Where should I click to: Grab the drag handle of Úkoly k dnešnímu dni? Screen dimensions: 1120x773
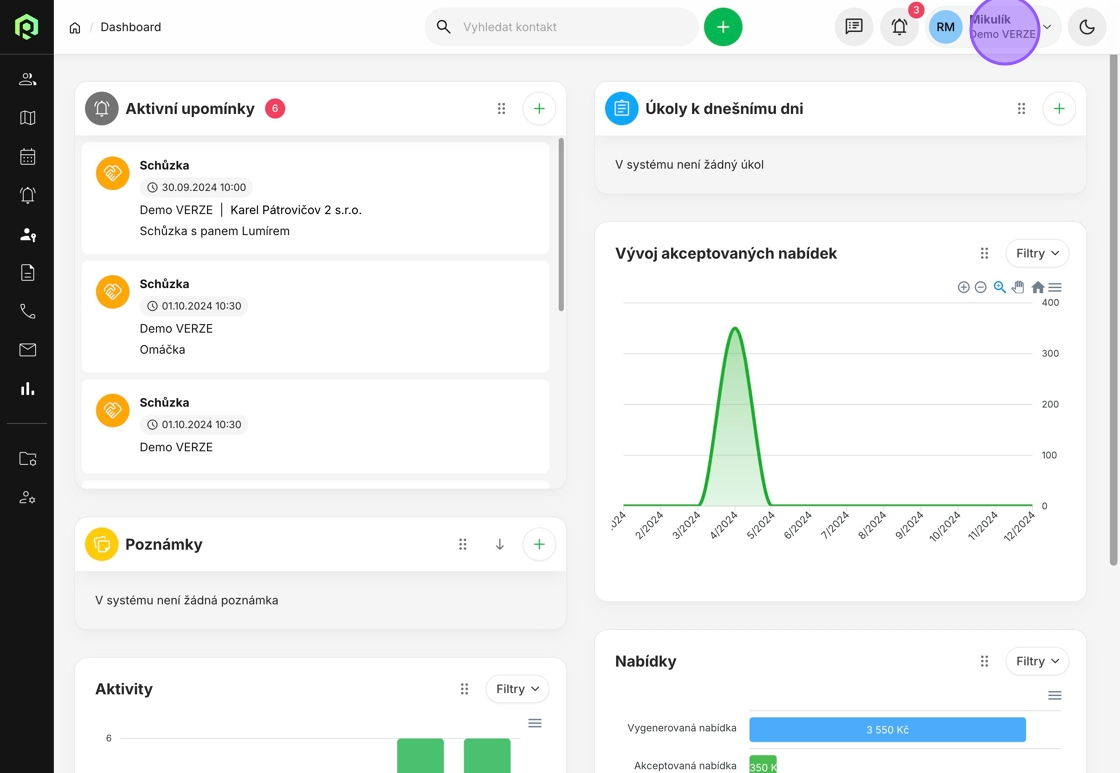point(1021,109)
